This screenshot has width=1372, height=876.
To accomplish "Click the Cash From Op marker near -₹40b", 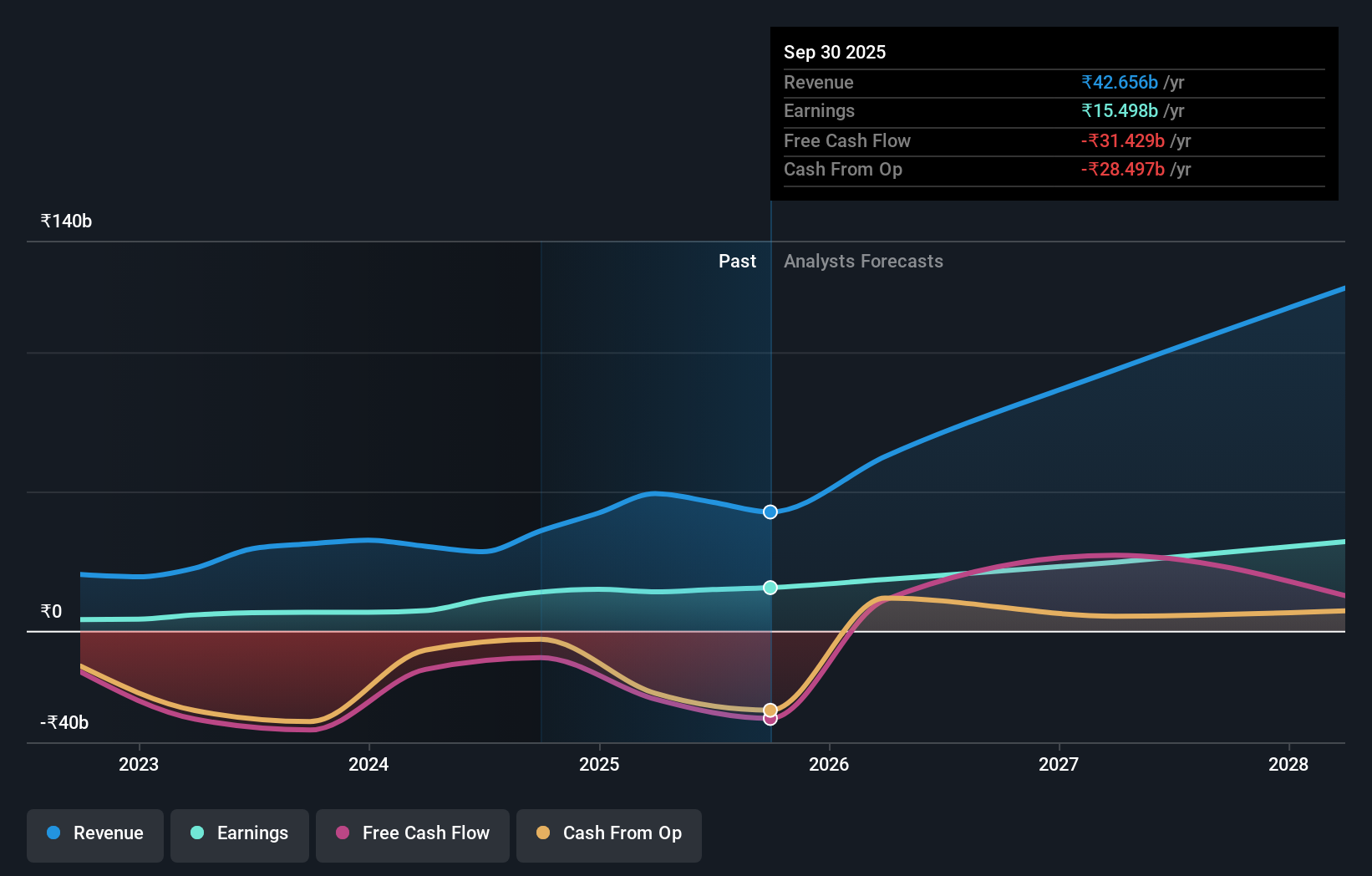I will 770,709.
